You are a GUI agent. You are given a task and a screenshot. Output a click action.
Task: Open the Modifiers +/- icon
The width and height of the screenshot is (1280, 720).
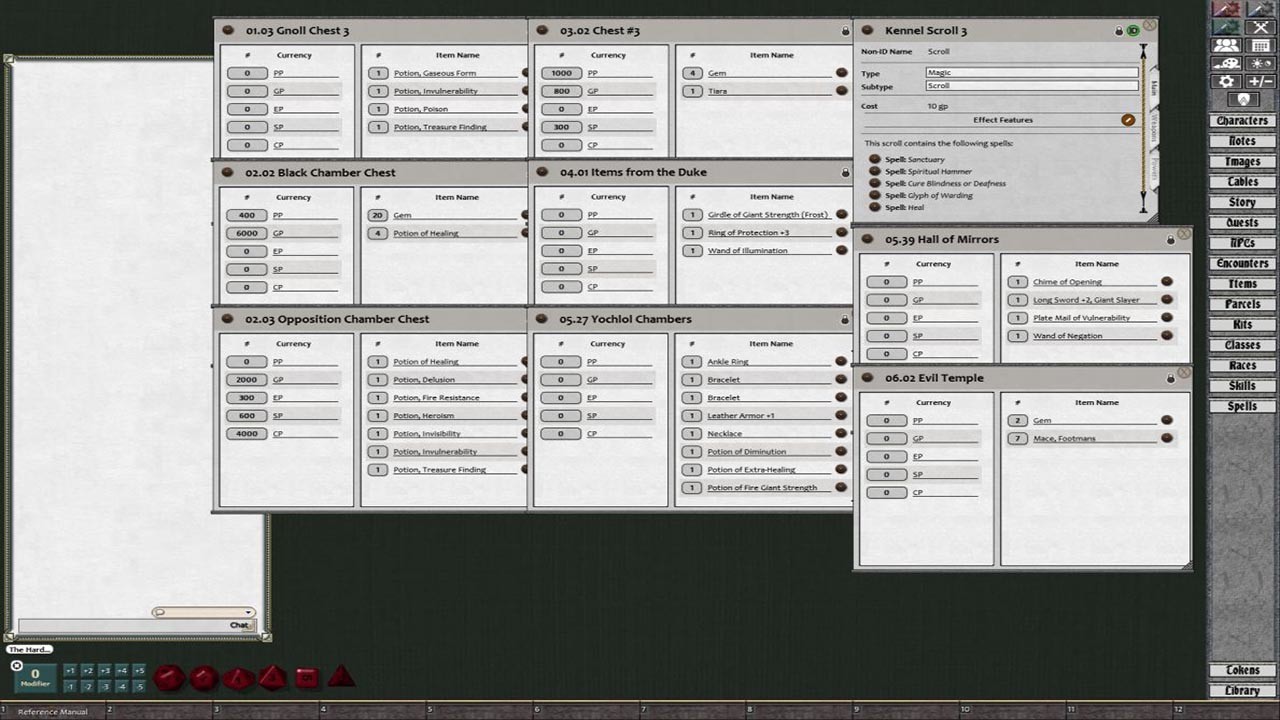[1260, 80]
